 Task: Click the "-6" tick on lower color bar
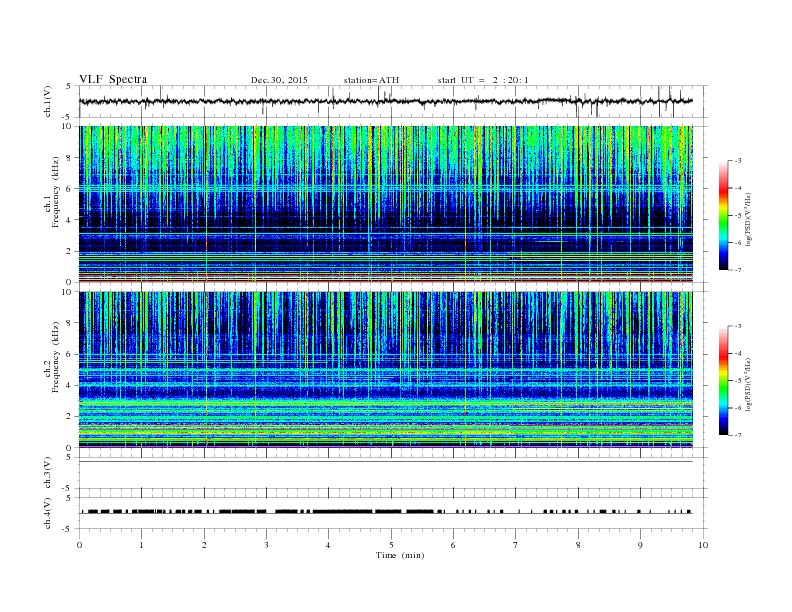coord(738,408)
